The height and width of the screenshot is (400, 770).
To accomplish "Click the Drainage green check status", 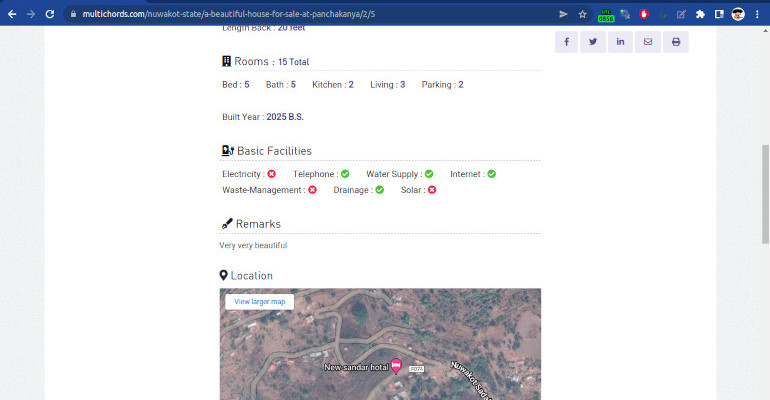I will (380, 190).
